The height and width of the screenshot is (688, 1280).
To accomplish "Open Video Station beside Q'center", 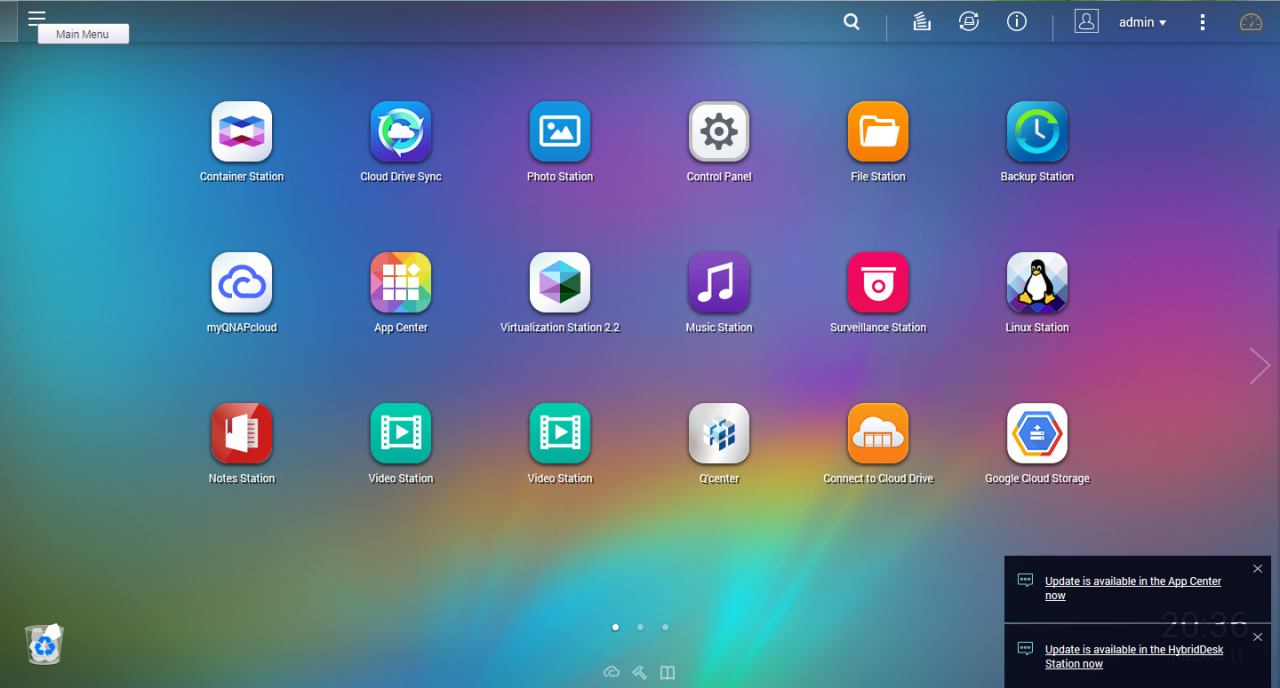I will pyautogui.click(x=560, y=434).
